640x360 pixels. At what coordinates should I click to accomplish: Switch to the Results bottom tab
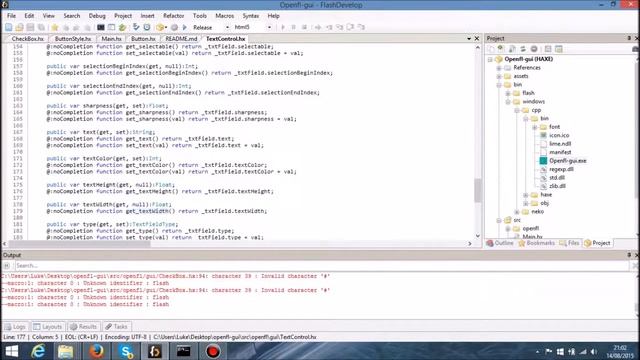tap(83, 327)
